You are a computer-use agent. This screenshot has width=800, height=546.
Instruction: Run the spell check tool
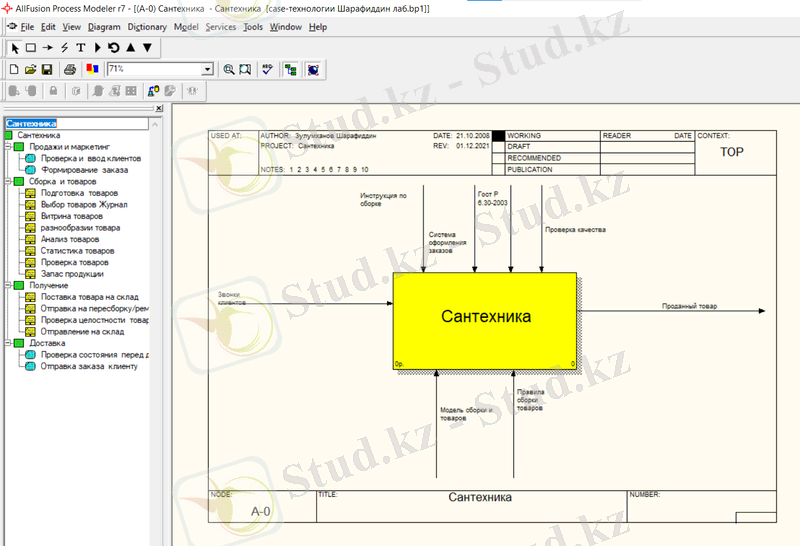(267, 69)
